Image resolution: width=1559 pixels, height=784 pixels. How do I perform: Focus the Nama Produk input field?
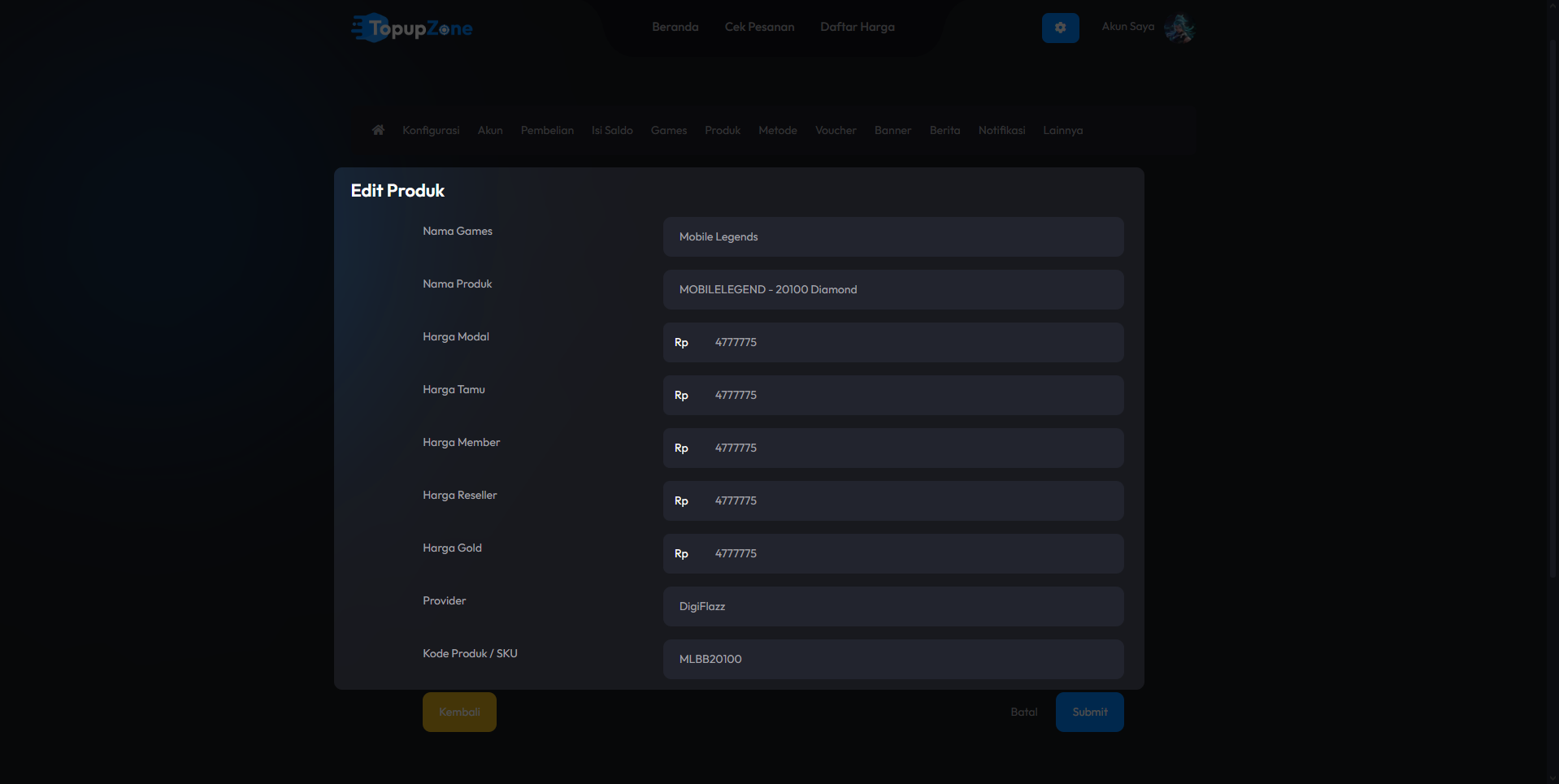tap(893, 289)
